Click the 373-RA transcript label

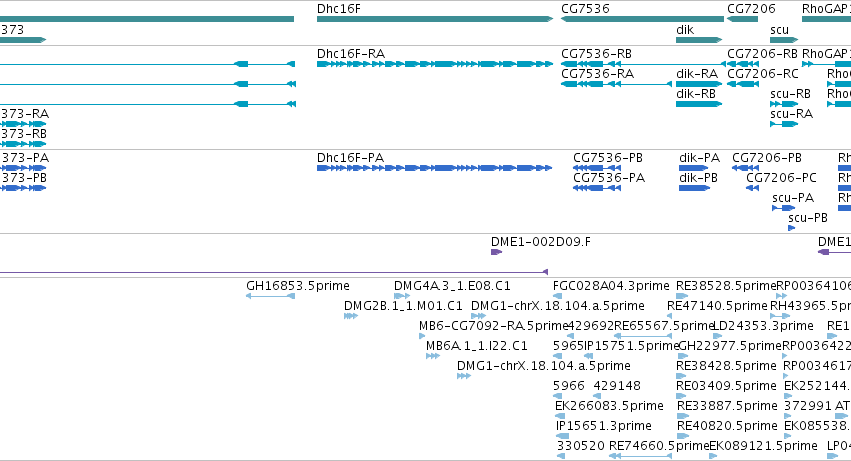pyautogui.click(x=24, y=114)
